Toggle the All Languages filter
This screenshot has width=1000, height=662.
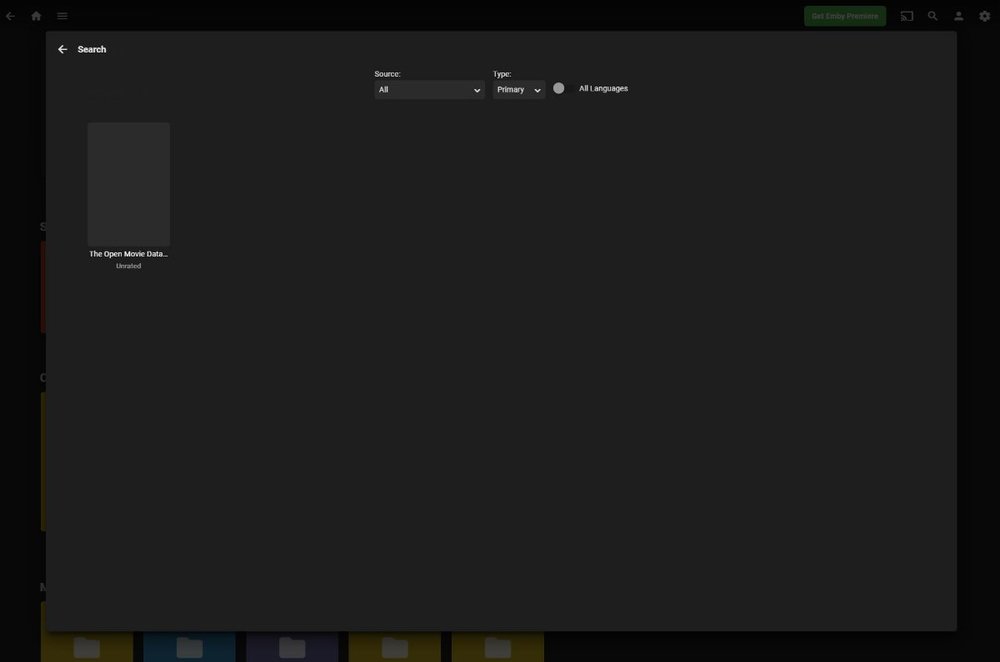pyautogui.click(x=560, y=88)
